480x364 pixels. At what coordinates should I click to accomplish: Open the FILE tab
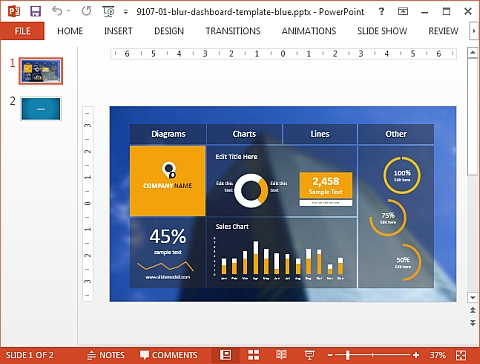point(22,31)
